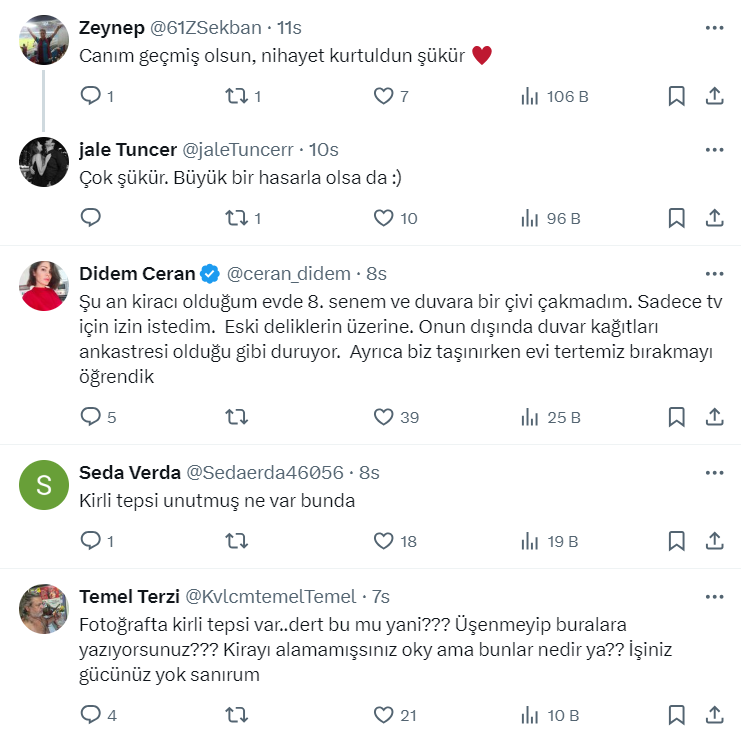Open more options for Zeynep's tweet
Viewport: 741px width, 742px height.
(x=714, y=28)
